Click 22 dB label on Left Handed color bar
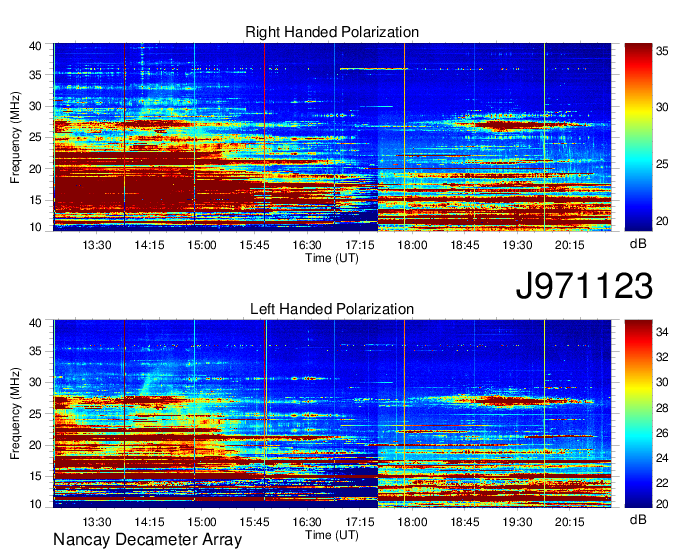This screenshot has height=552, width=680. [662, 483]
